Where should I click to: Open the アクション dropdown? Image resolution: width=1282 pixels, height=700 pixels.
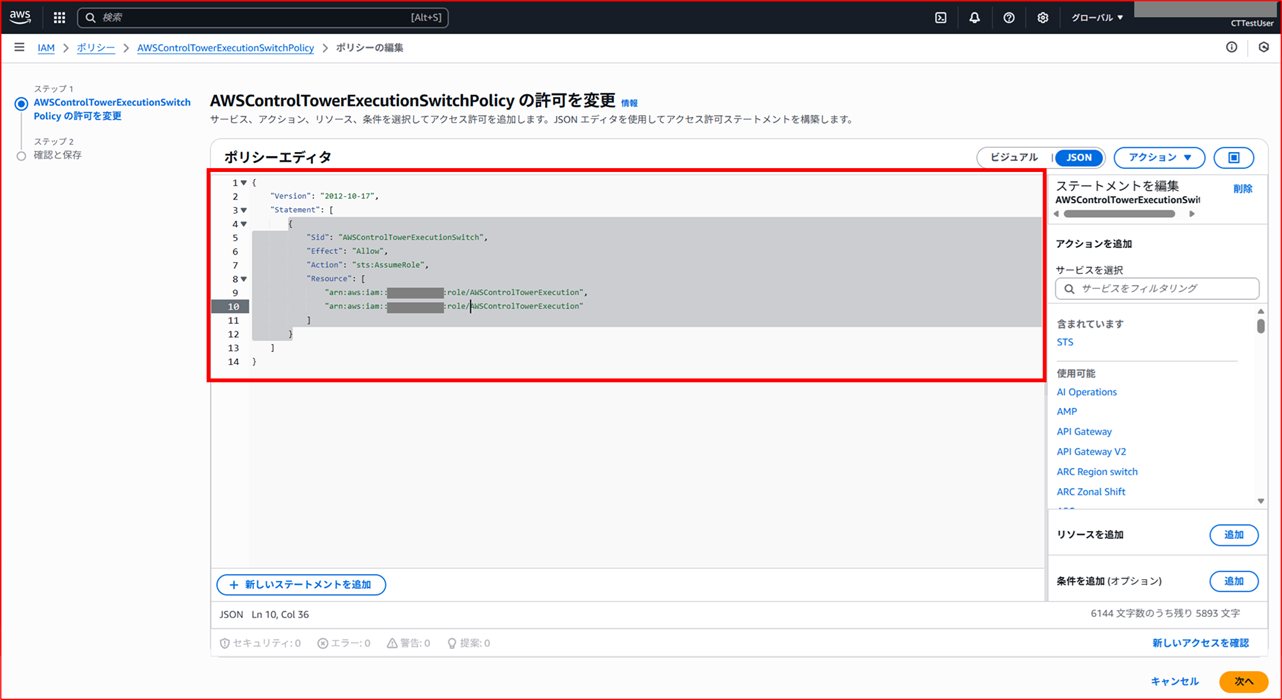[x=1158, y=157]
